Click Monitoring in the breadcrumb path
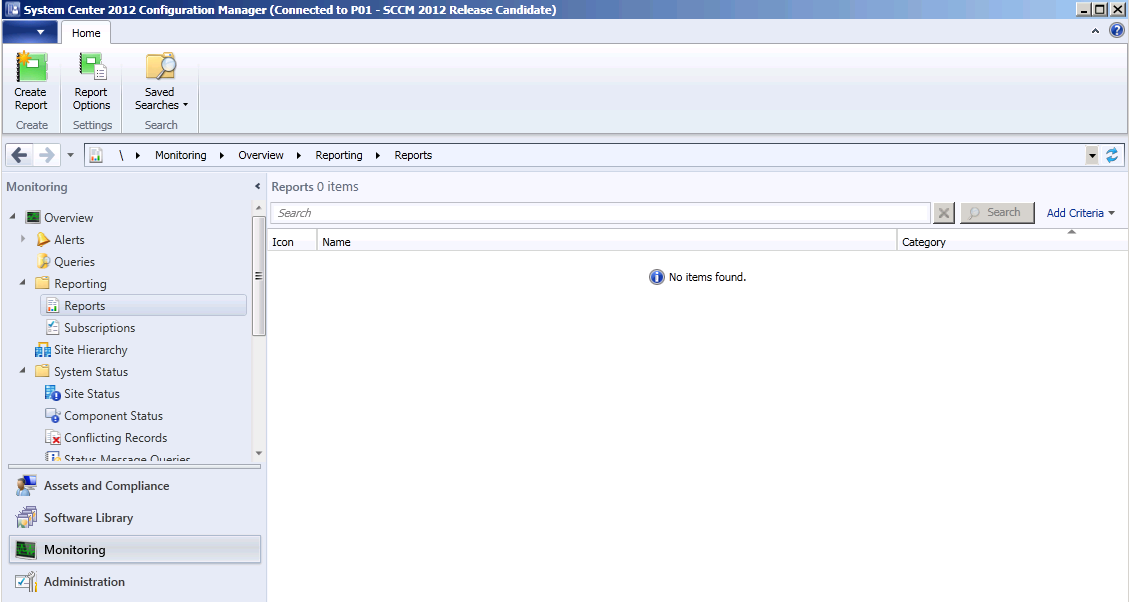The width and height of the screenshot is (1129, 602). tap(181, 155)
